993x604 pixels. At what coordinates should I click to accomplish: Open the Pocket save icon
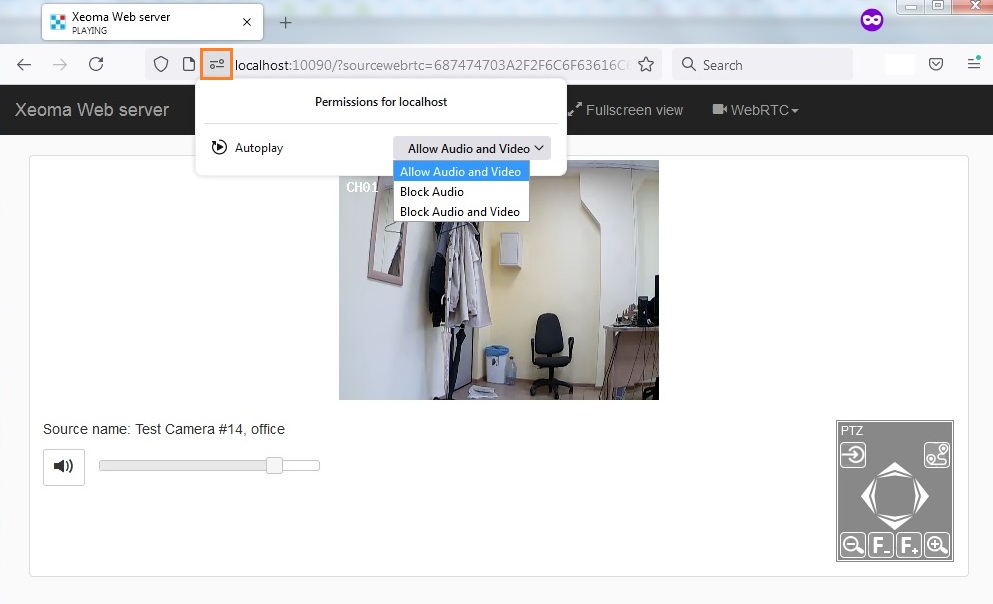[x=936, y=64]
